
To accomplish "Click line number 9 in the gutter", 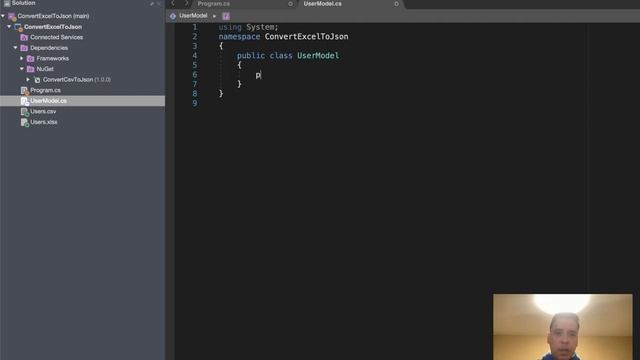I will (x=195, y=103).
